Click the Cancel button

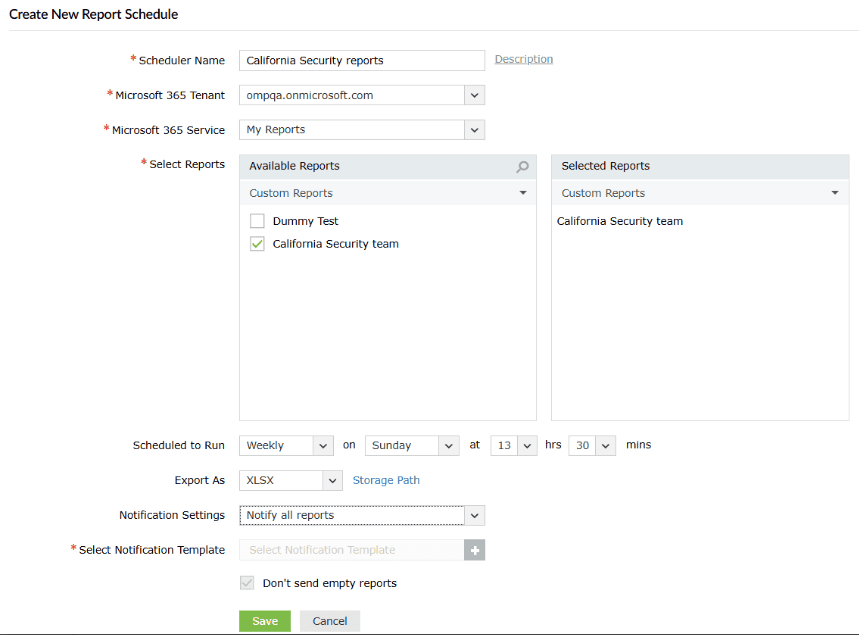coord(329,620)
